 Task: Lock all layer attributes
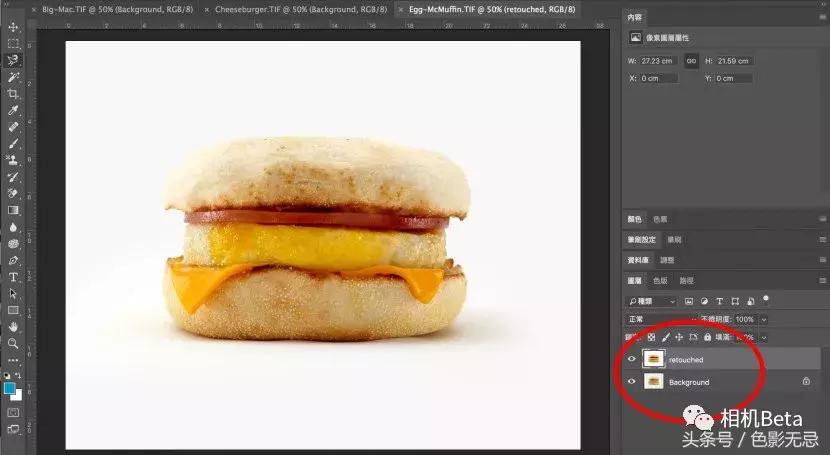(707, 337)
